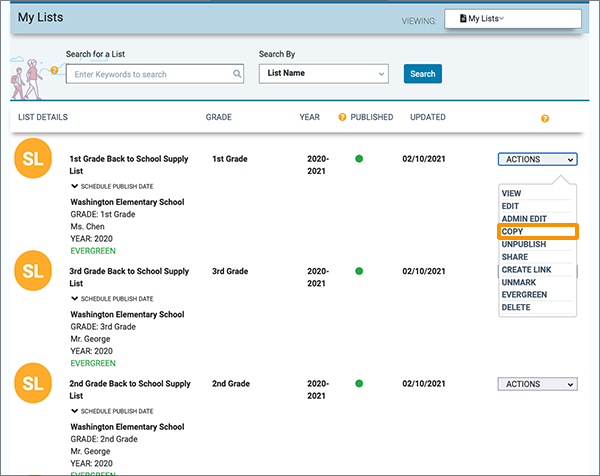This screenshot has height=476, width=600.
Task: Click the SL avatar for 1st Grade list
Action: [33, 158]
